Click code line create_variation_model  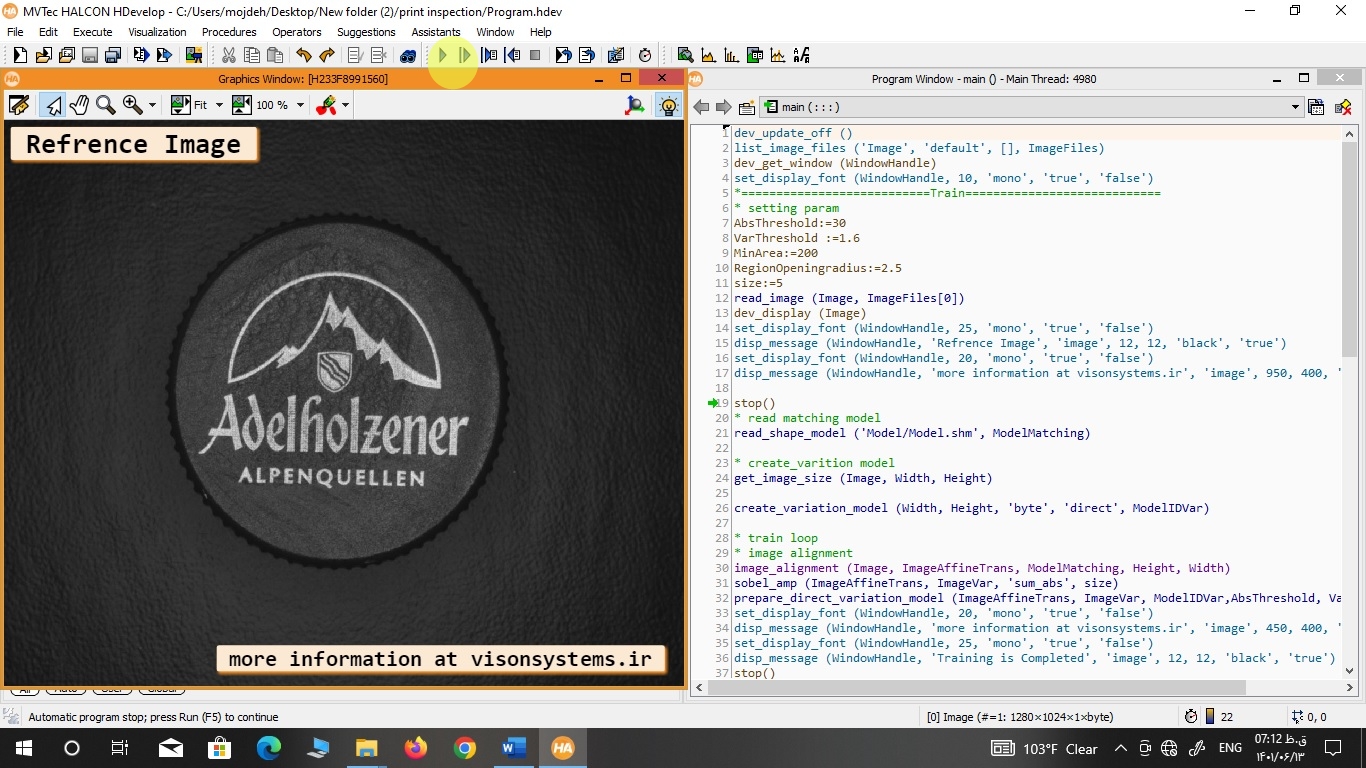tap(971, 508)
